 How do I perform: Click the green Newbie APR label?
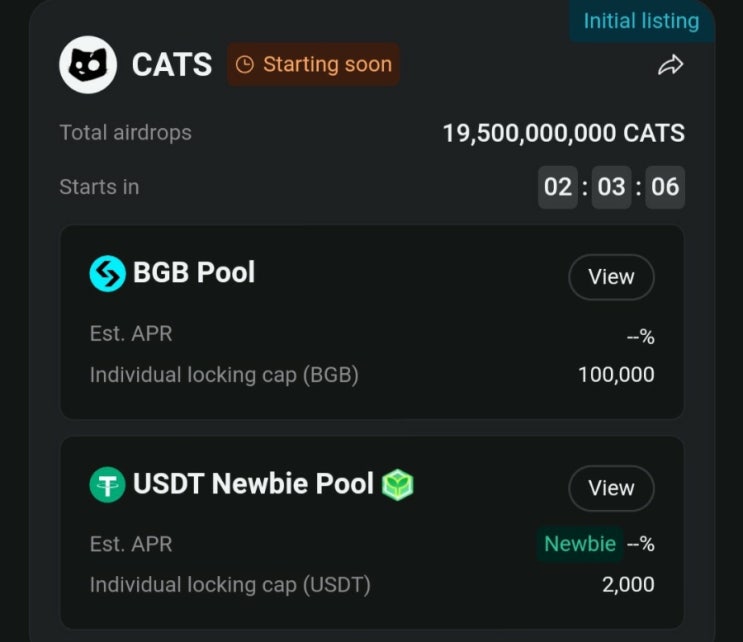579,544
